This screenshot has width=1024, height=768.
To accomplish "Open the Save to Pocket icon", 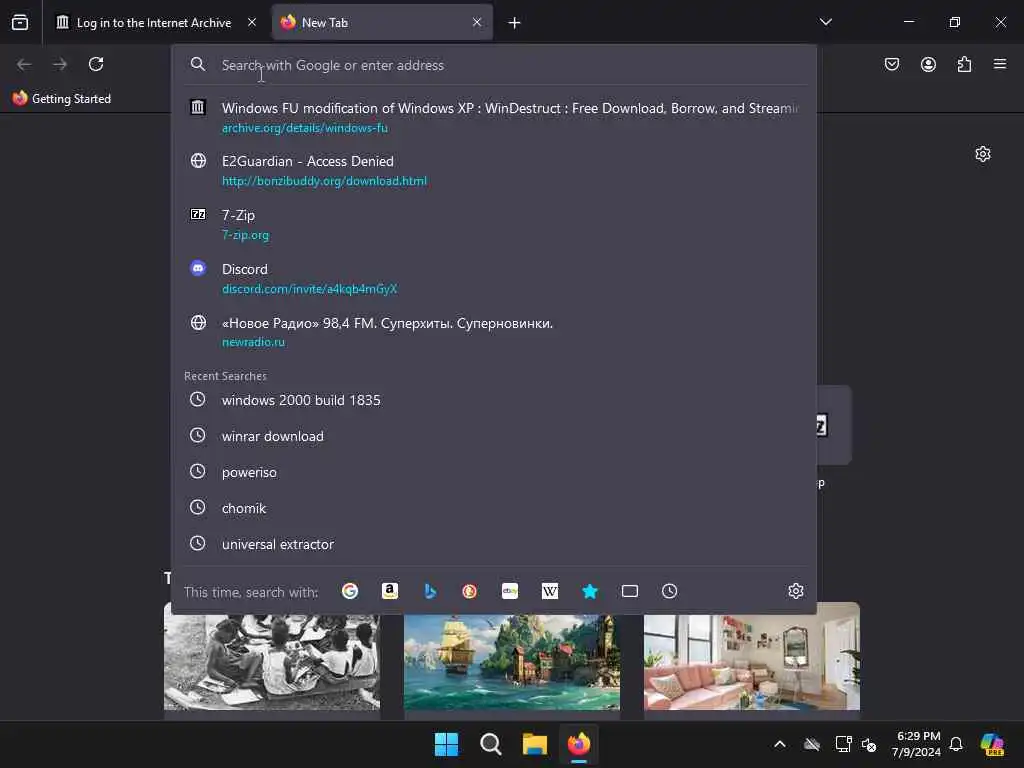I will [x=891, y=64].
